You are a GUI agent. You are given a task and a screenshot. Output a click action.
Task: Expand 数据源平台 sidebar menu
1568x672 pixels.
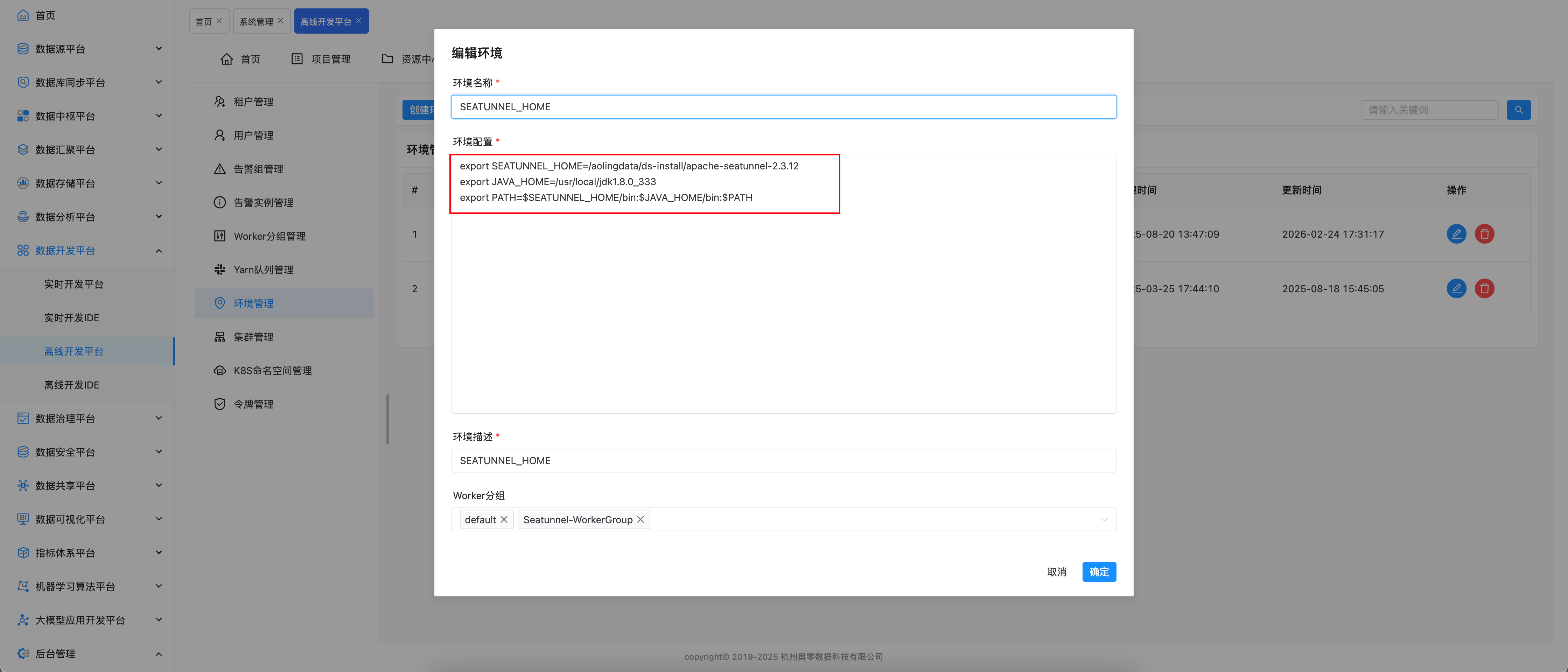coord(159,49)
